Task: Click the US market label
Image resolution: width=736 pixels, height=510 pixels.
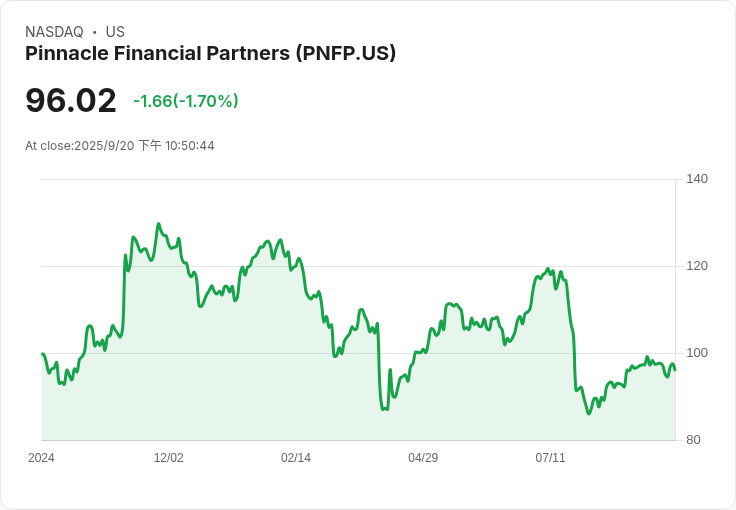Action: pyautogui.click(x=115, y=32)
